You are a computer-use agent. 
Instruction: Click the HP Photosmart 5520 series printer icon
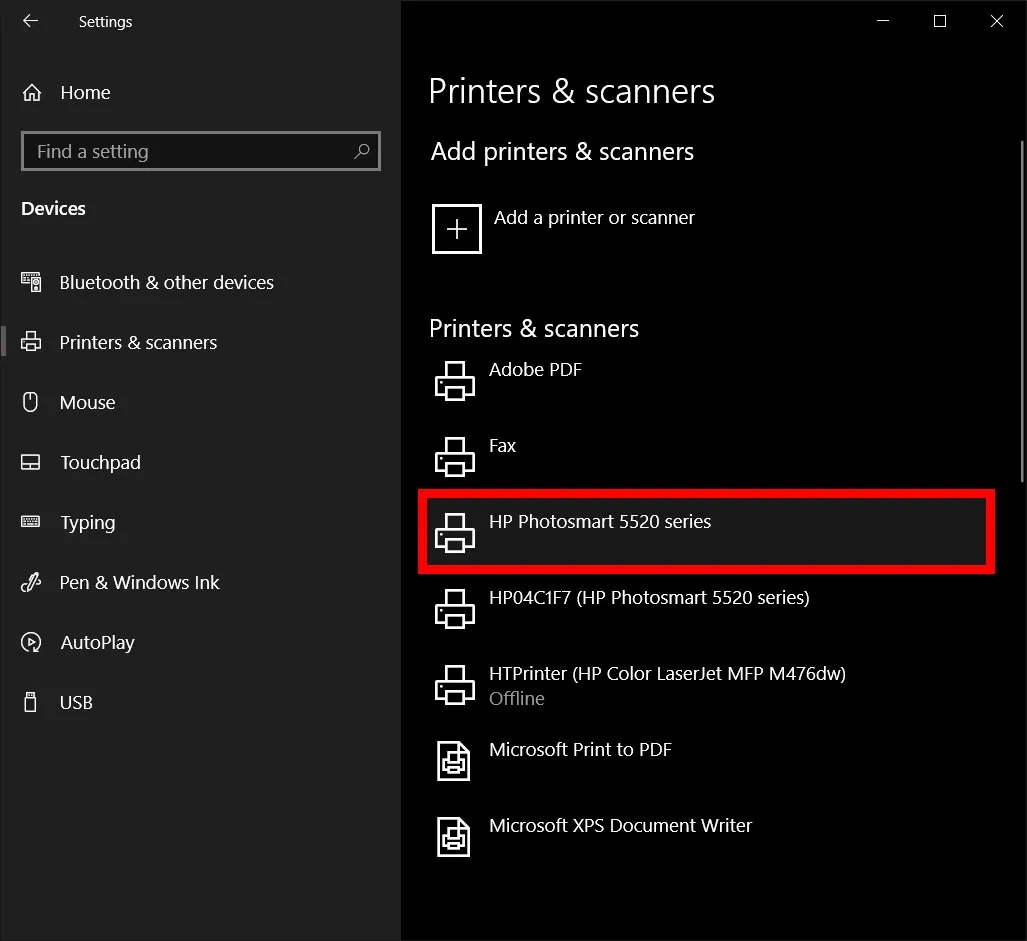[x=454, y=533]
